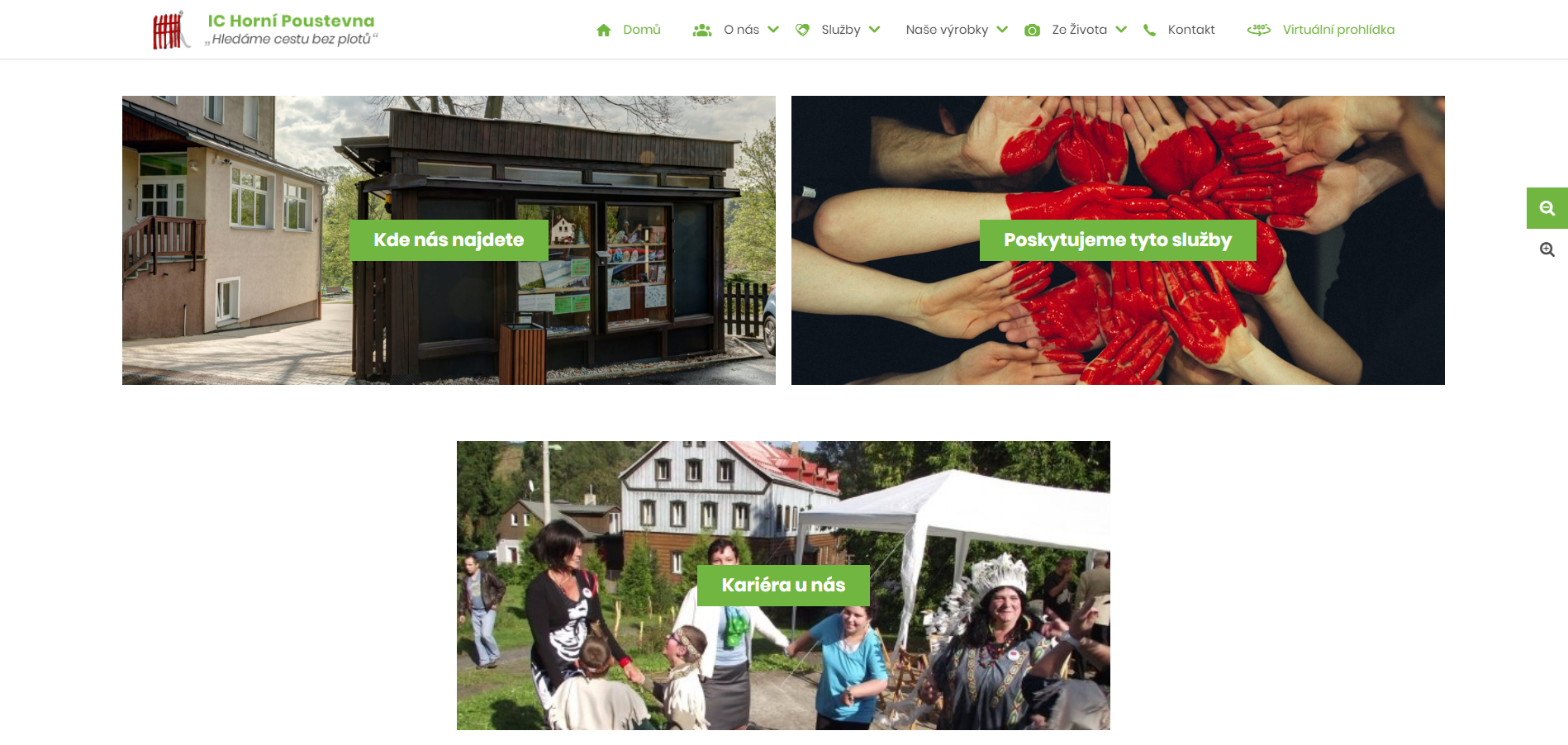Click the home icon beside Domů
The height and width of the screenshot is (745, 1568).
pyautogui.click(x=604, y=30)
